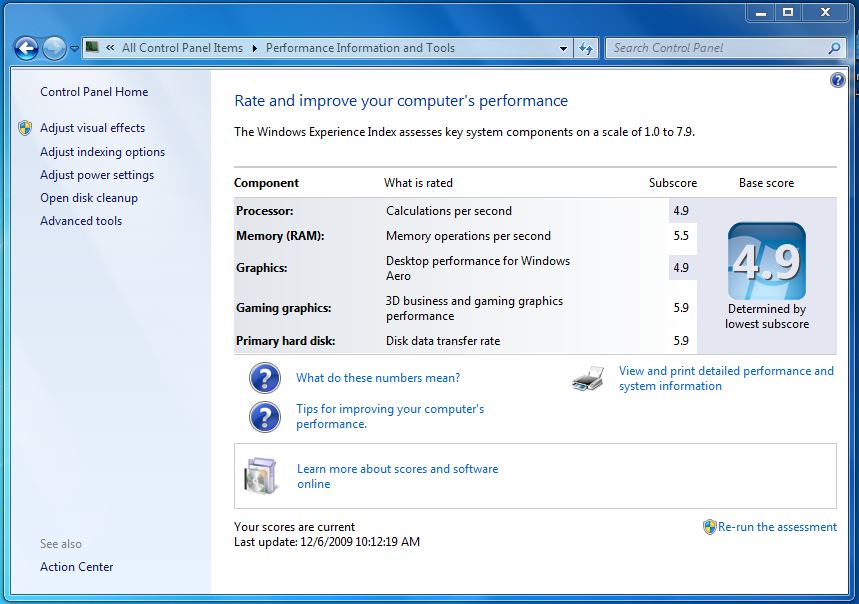Close the Control Panel window
Viewport: 859px width, 604px height.
(x=825, y=13)
